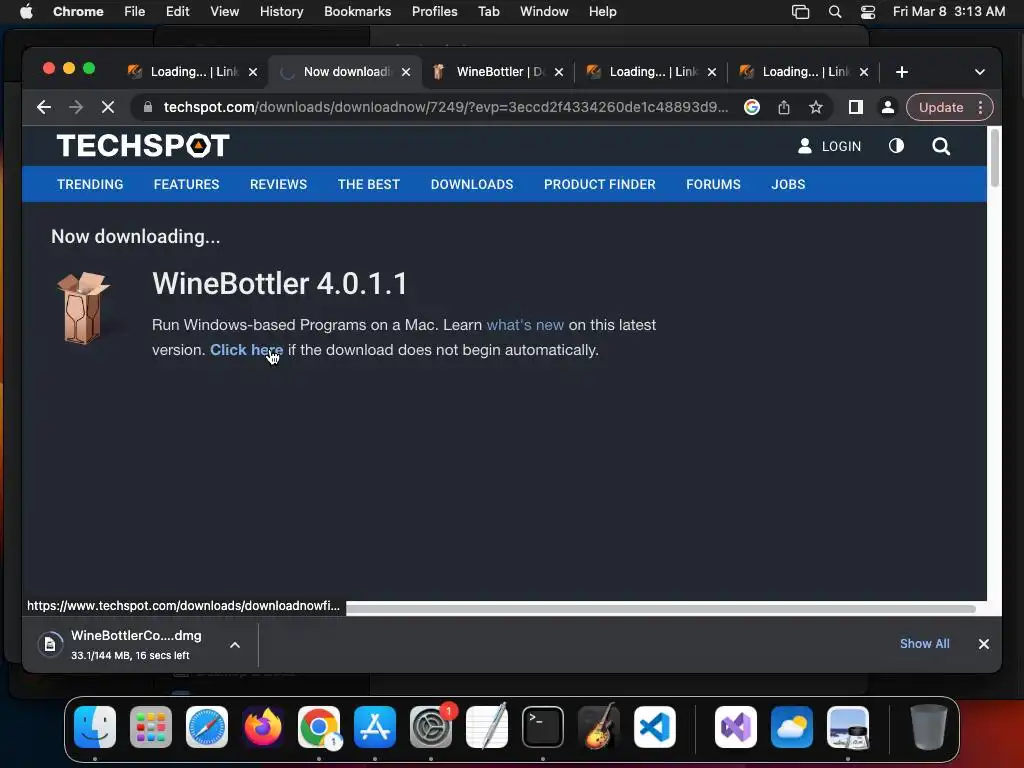The width and height of the screenshot is (1024, 768).
Task: Open the TRENDING section
Action: 90,184
